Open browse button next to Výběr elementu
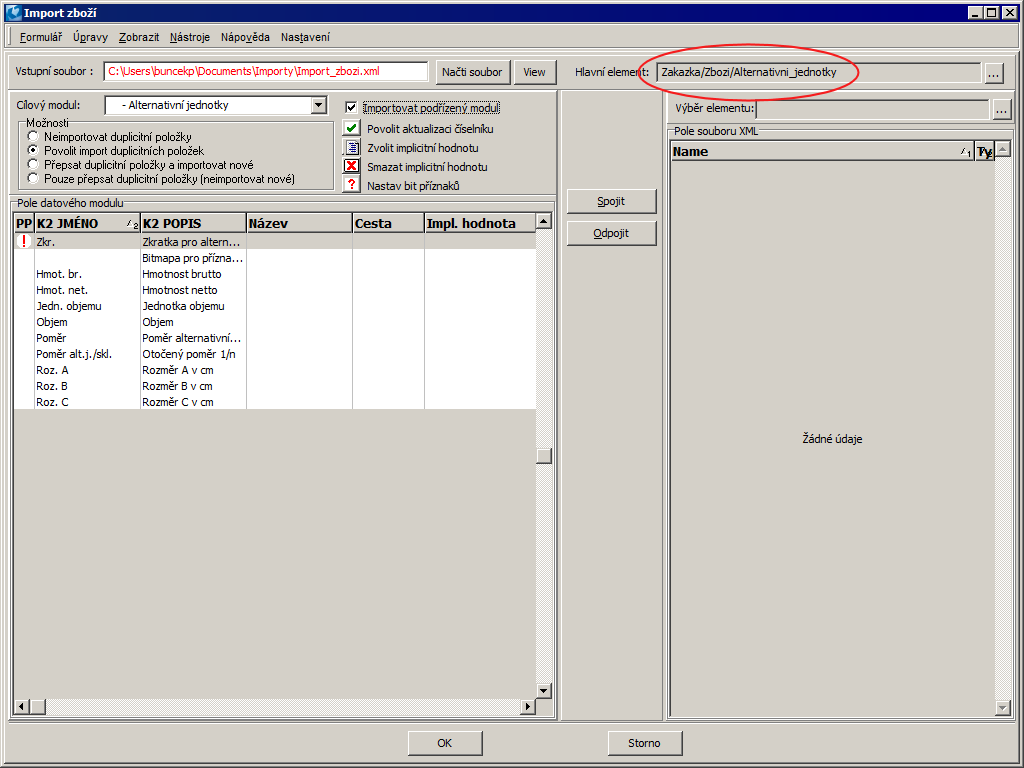The width and height of the screenshot is (1024, 768). point(1002,109)
